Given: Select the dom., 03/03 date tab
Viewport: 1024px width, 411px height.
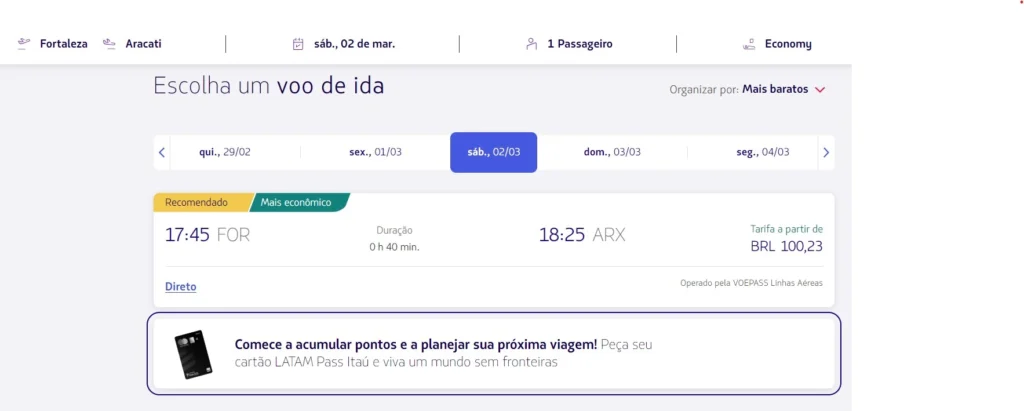Looking at the screenshot, I should [612, 153].
